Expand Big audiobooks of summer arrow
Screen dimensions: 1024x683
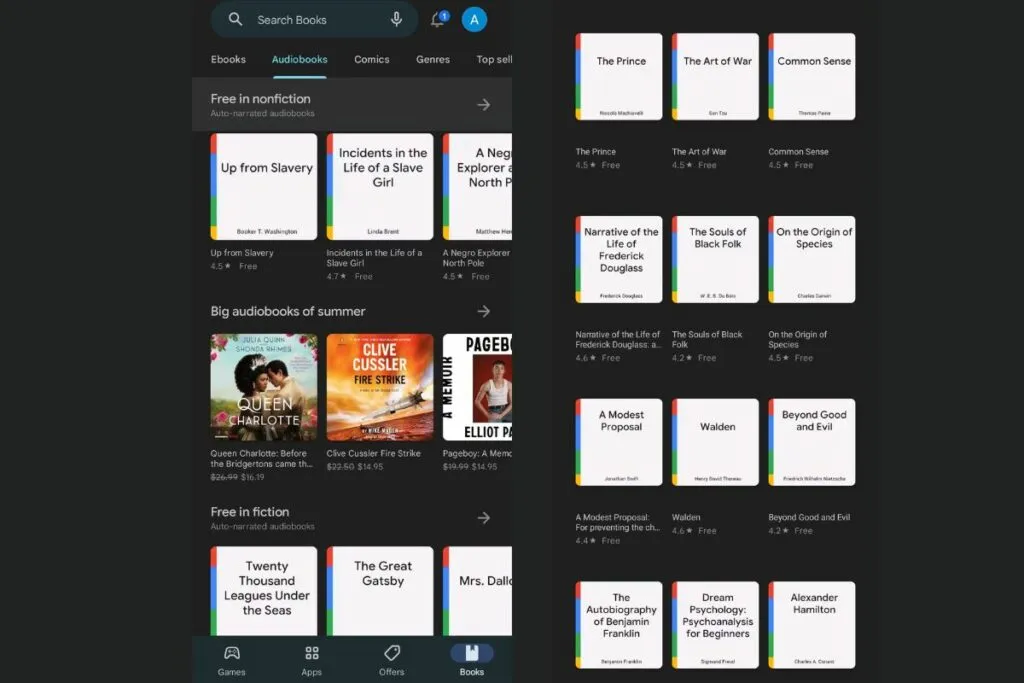click(x=483, y=311)
